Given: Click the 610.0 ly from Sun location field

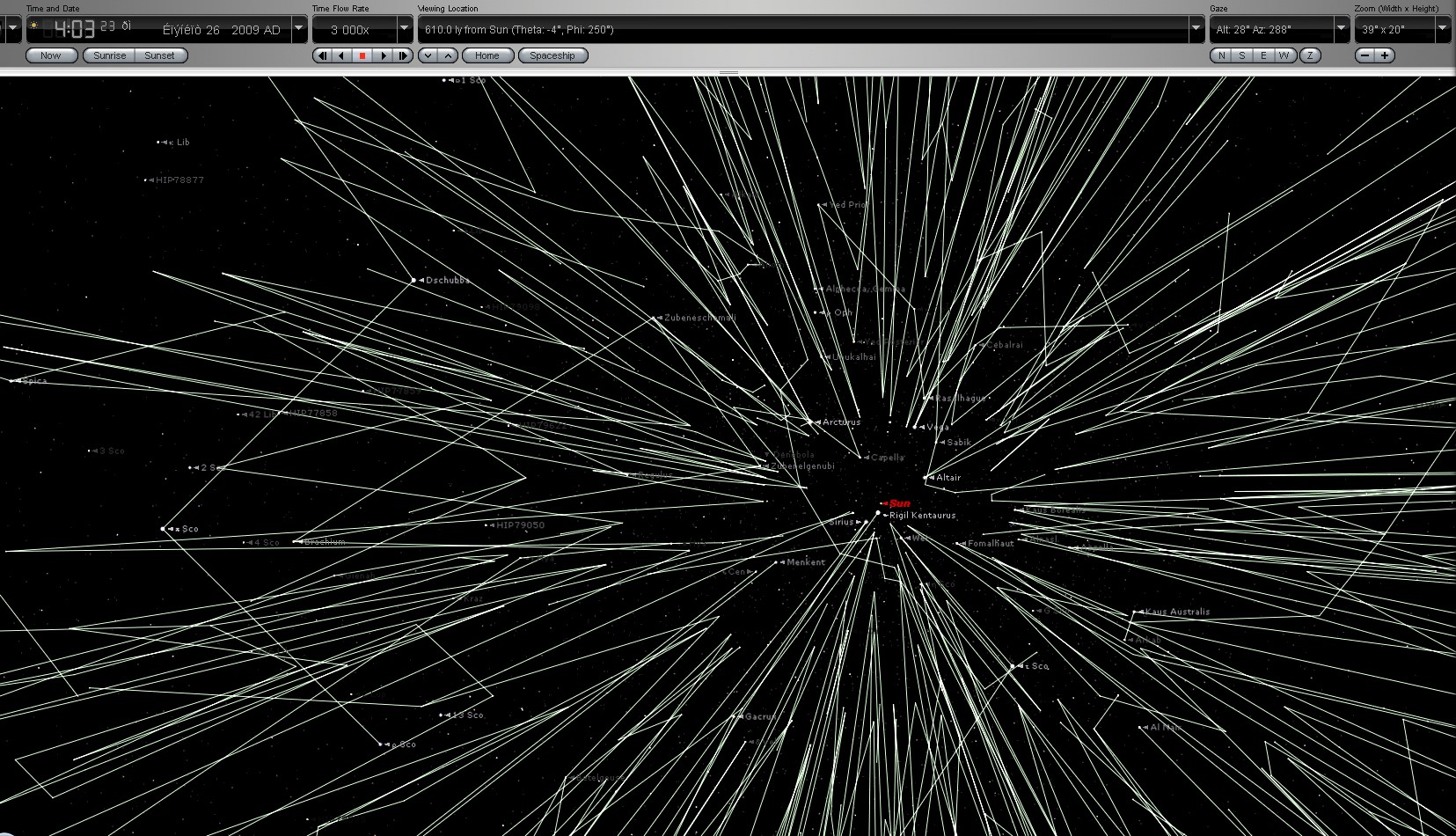Looking at the screenshot, I should [803, 29].
